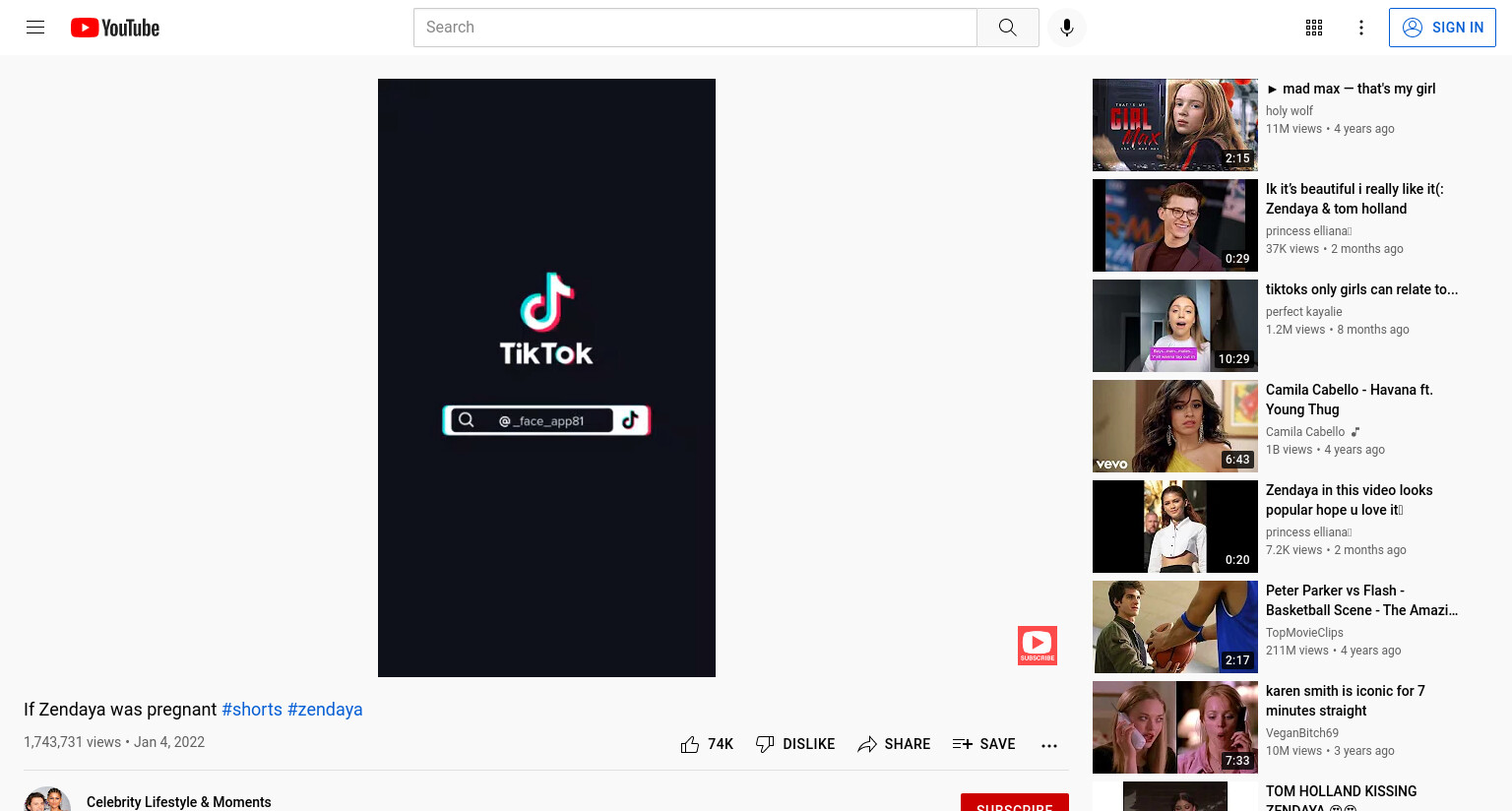This screenshot has height=811, width=1512.
Task: Click the SIGN IN button
Action: [1442, 28]
